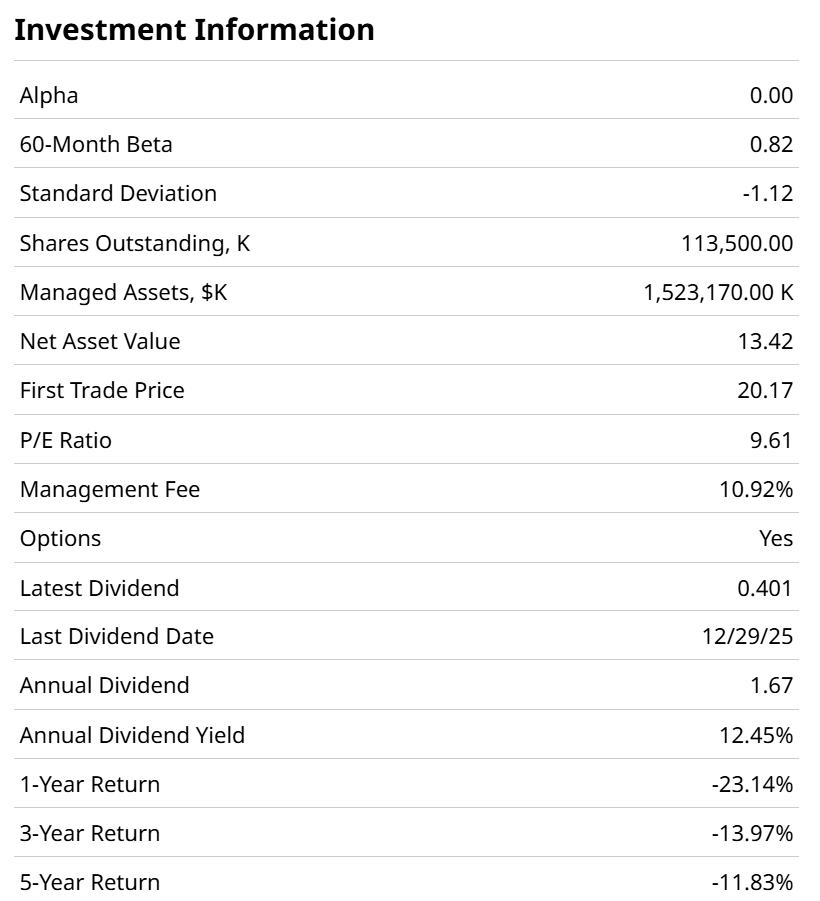Select the 1-Year Return value -23.14%

pyautogui.click(x=752, y=784)
